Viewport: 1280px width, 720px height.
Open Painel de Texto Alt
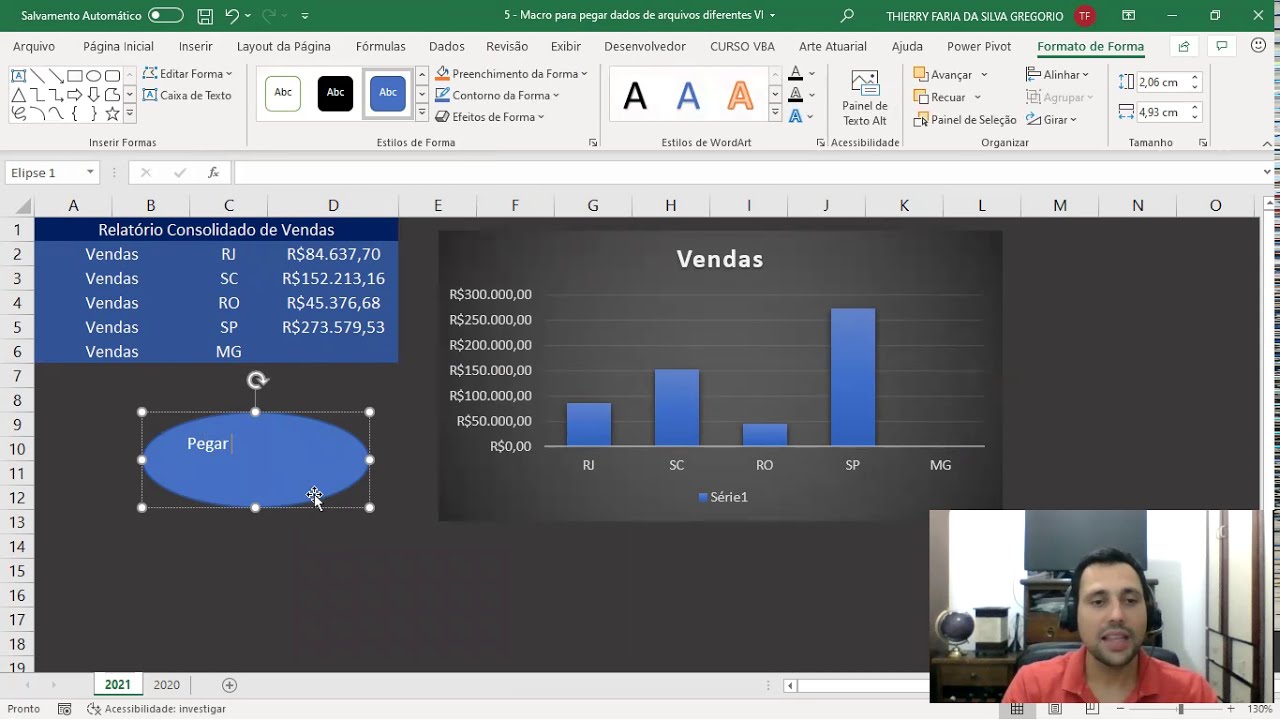pos(865,98)
